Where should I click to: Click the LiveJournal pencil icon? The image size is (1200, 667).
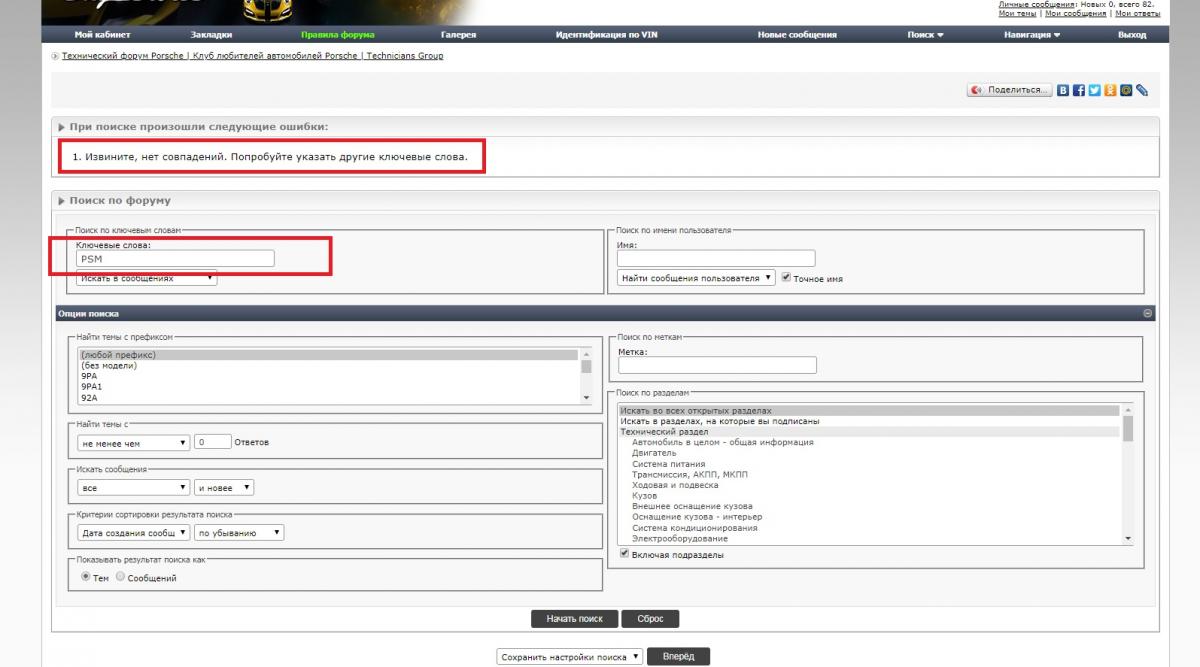[1141, 90]
